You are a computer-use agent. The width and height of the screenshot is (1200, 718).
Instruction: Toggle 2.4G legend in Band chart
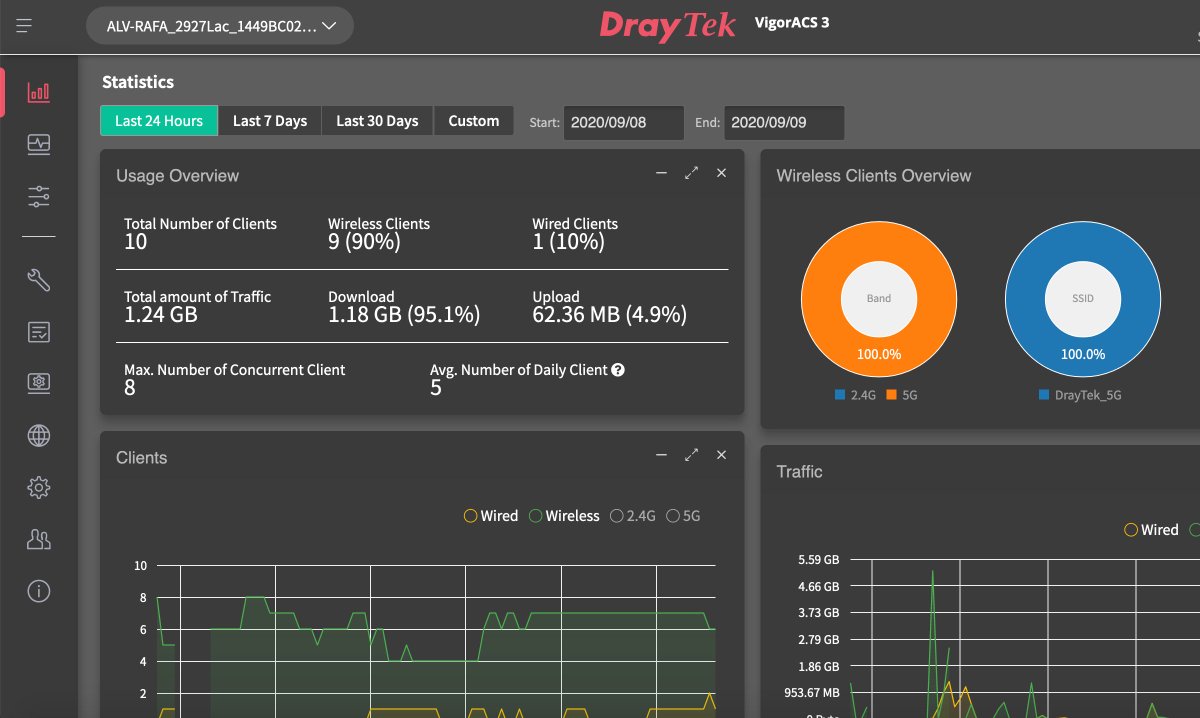[855, 395]
